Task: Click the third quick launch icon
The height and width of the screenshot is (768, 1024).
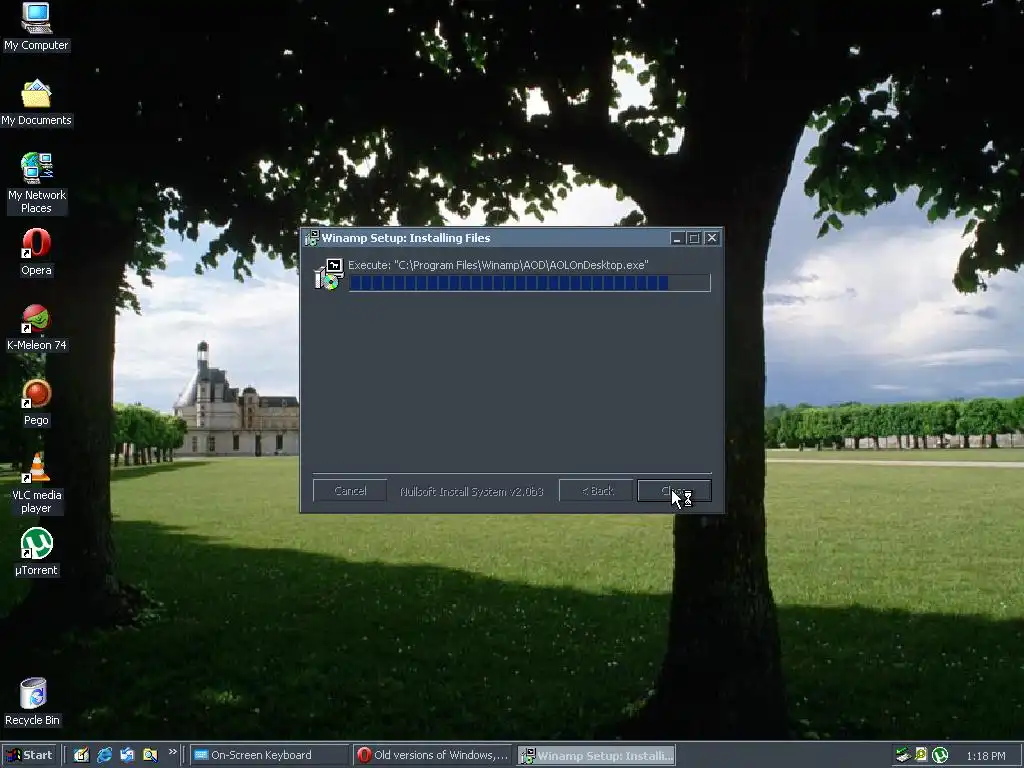Action: pos(127,755)
